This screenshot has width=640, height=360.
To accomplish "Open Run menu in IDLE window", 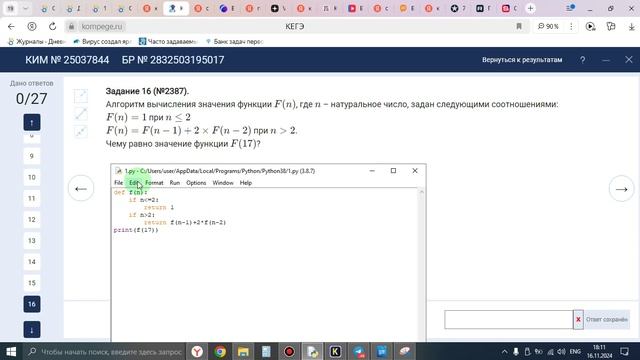I will point(175,183).
